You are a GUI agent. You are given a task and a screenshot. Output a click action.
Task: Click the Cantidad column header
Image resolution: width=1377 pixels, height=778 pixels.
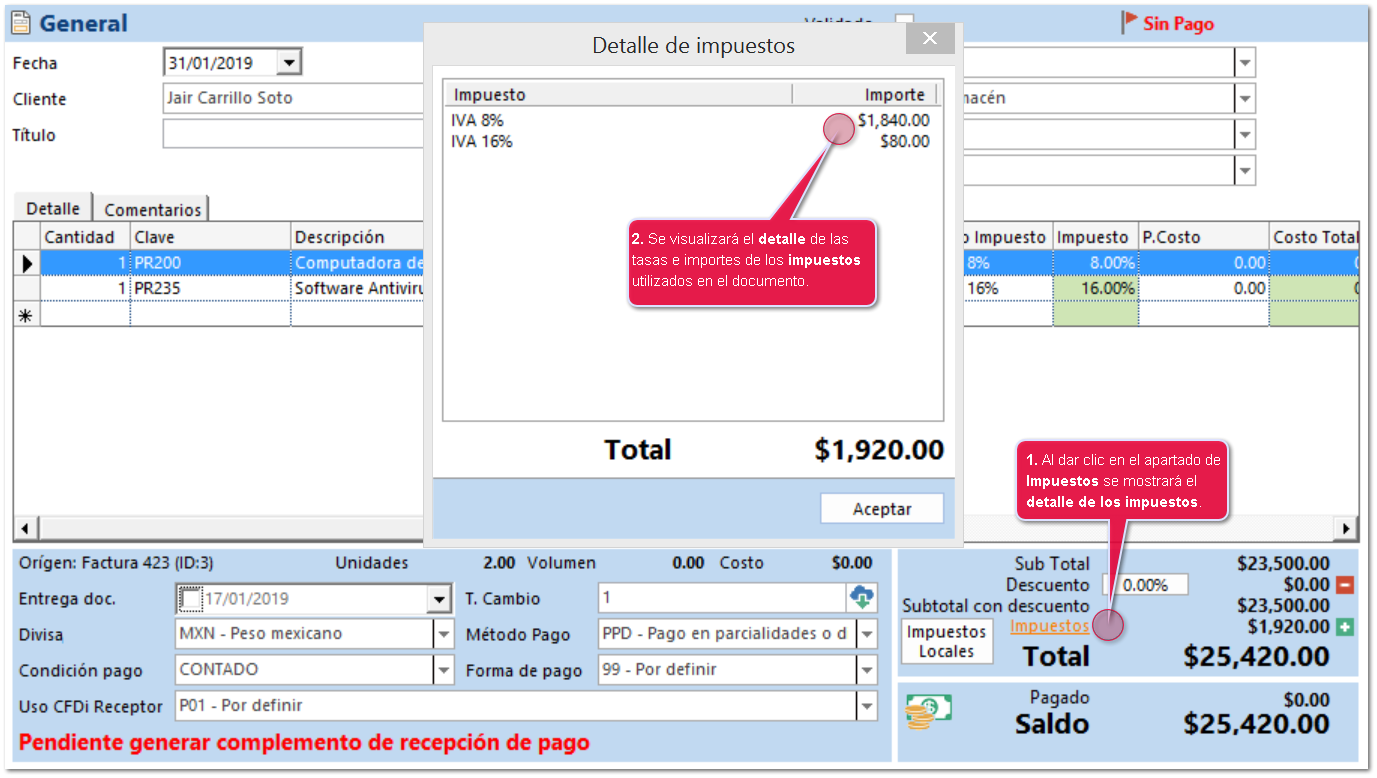pyautogui.click(x=86, y=237)
